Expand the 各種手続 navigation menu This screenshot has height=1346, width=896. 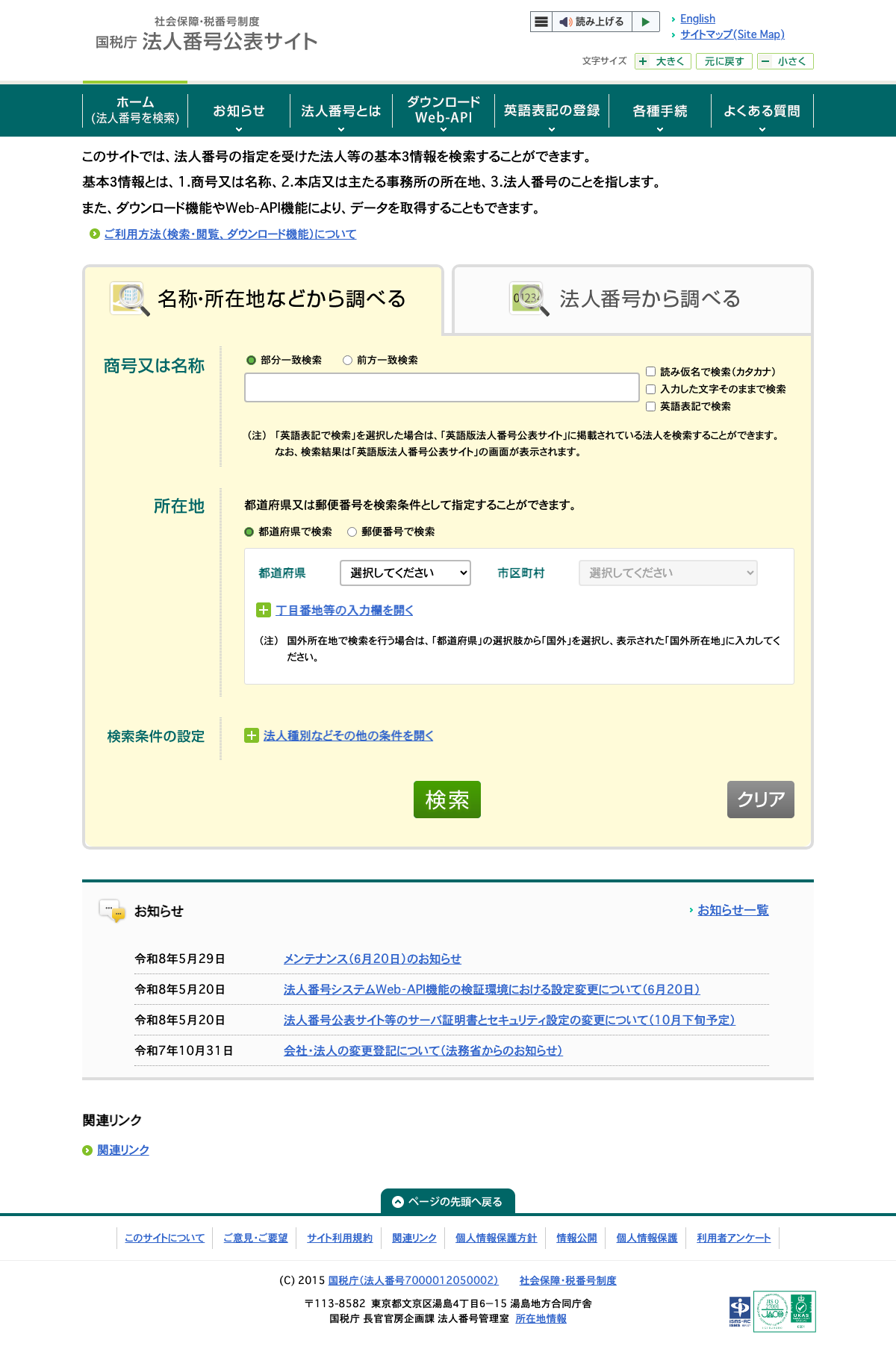pos(660,111)
